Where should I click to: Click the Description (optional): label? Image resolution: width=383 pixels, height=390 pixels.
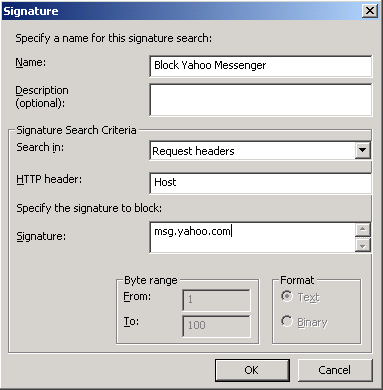[42, 97]
